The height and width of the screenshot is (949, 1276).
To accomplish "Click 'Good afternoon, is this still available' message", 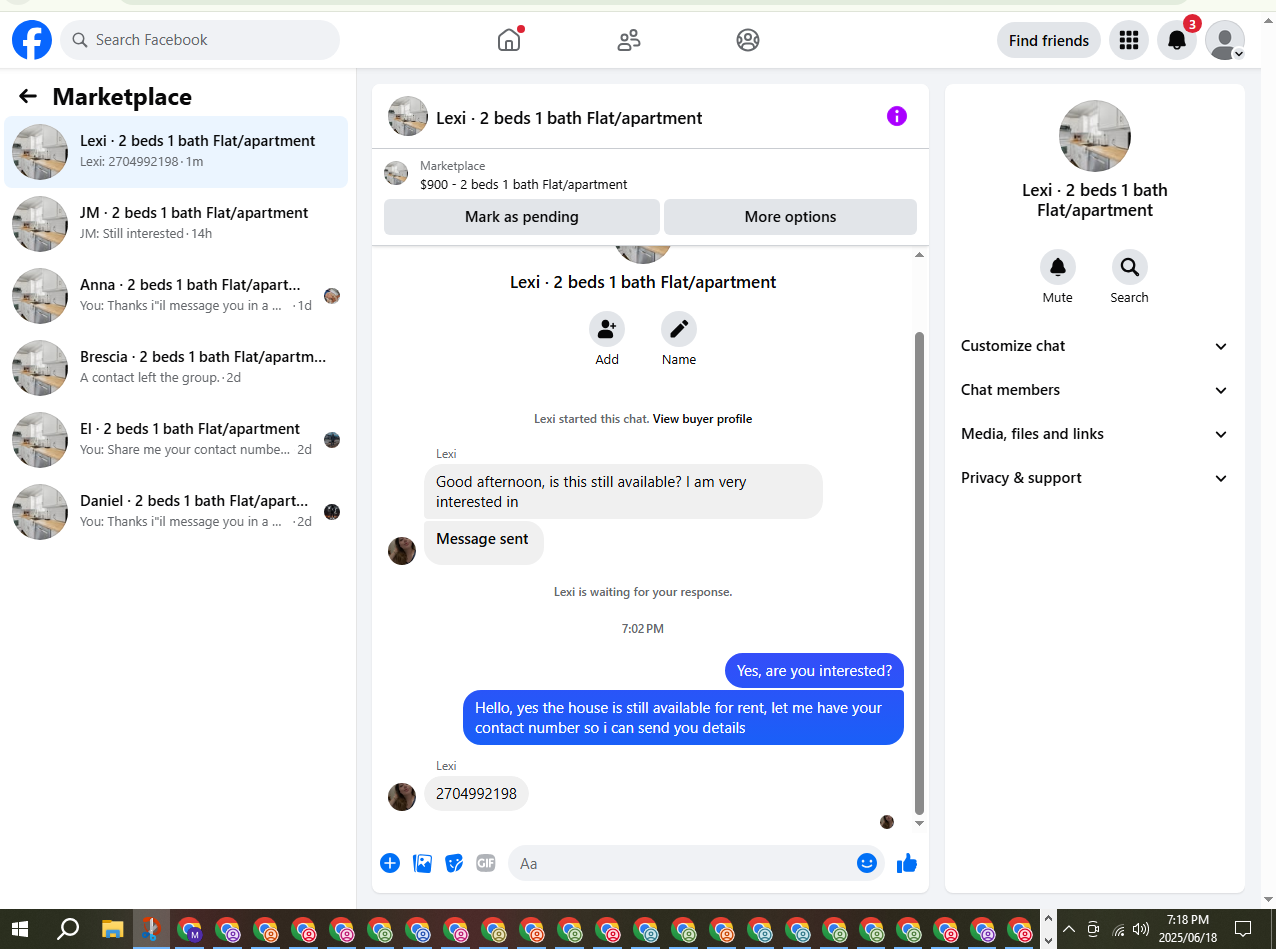I will [x=623, y=491].
